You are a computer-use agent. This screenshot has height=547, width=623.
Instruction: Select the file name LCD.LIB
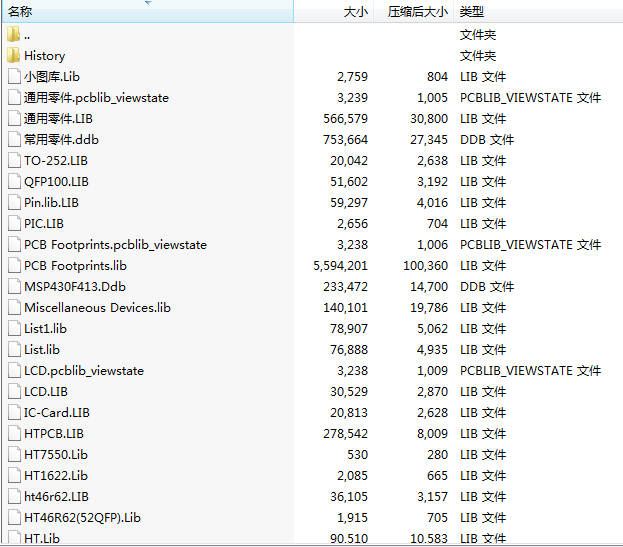tap(46, 392)
